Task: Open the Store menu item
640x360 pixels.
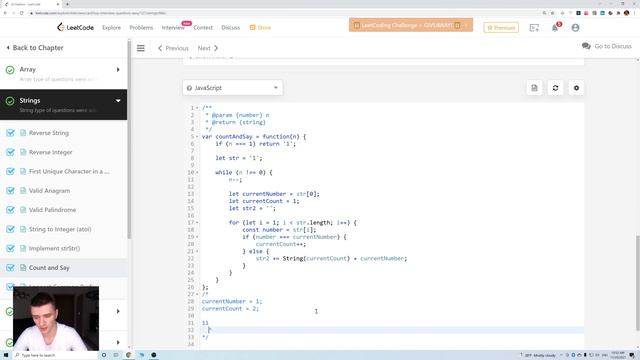Action: pyautogui.click(x=260, y=27)
